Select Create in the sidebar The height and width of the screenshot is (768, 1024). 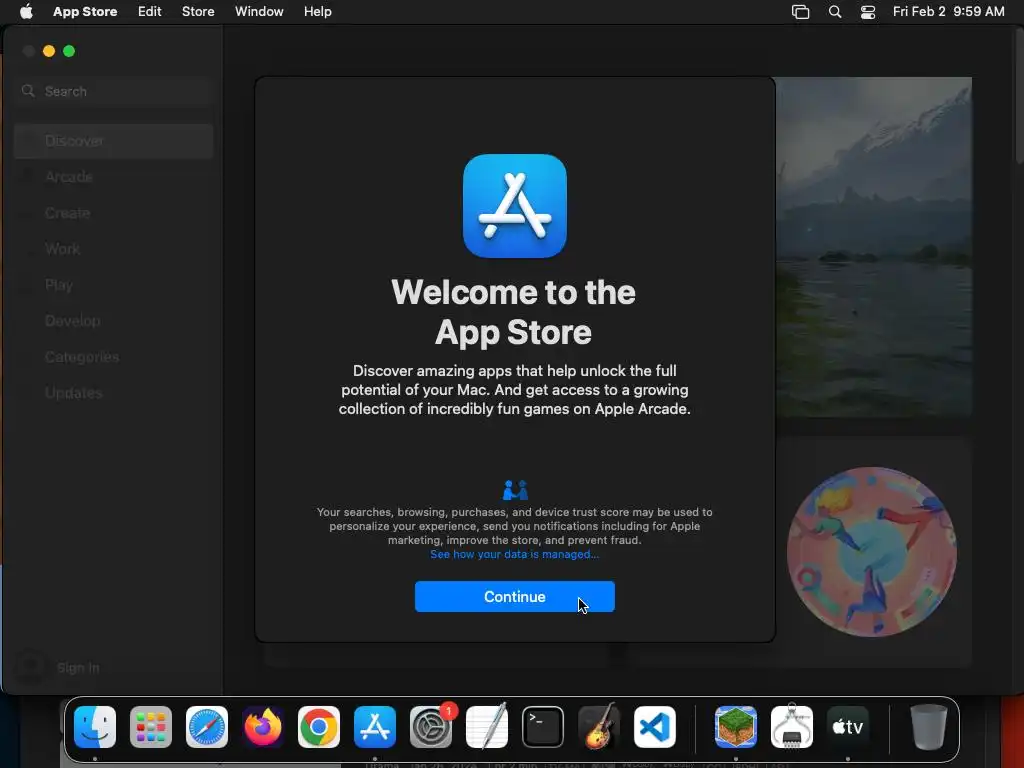coord(114,213)
